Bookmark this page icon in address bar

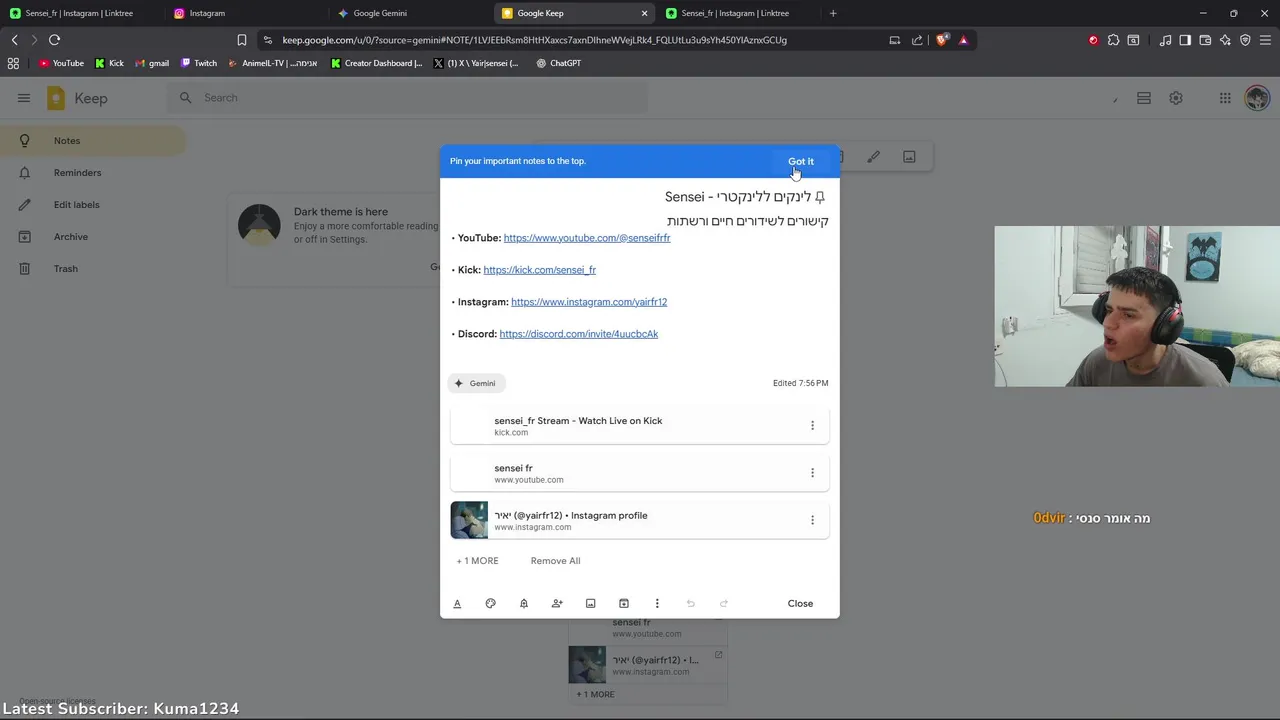click(241, 40)
